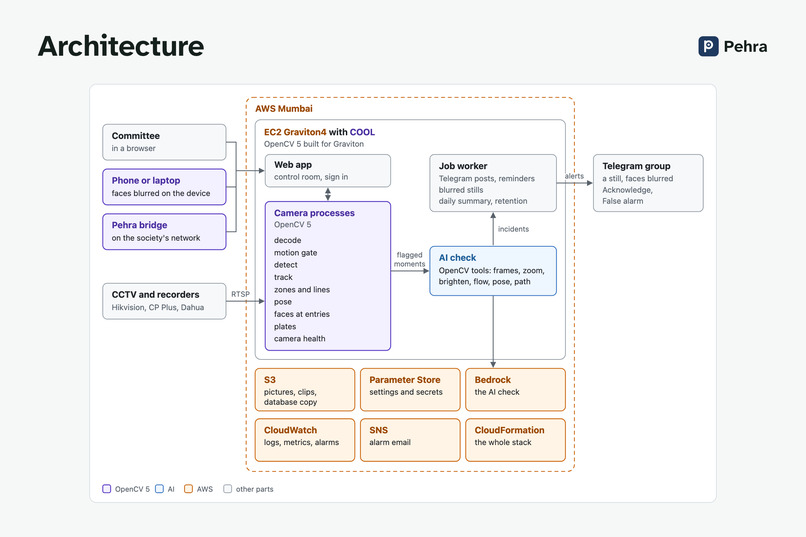Select the Job worker box
This screenshot has width=806, height=537.
click(x=493, y=183)
